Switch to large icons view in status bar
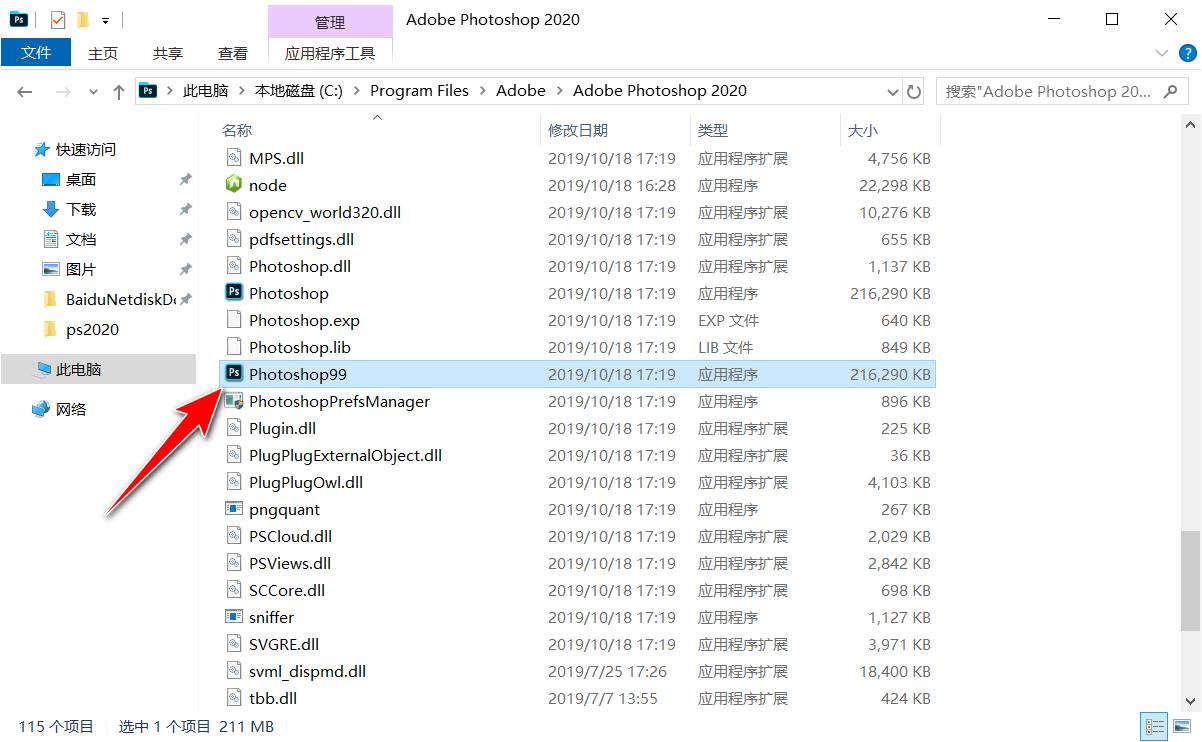The image size is (1202, 742). coord(1181,726)
